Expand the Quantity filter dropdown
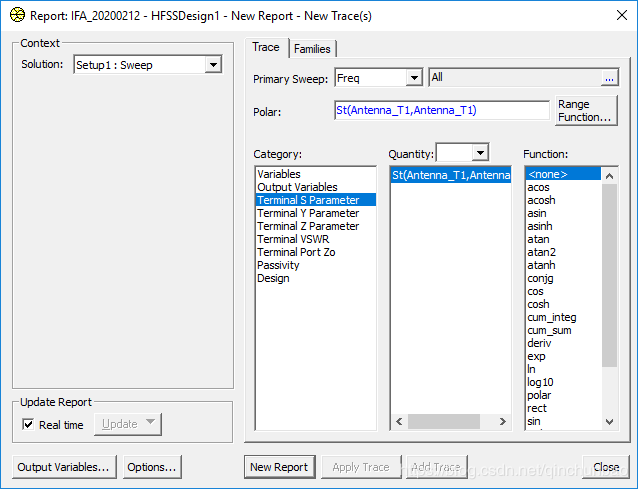The image size is (638, 489). (481, 153)
